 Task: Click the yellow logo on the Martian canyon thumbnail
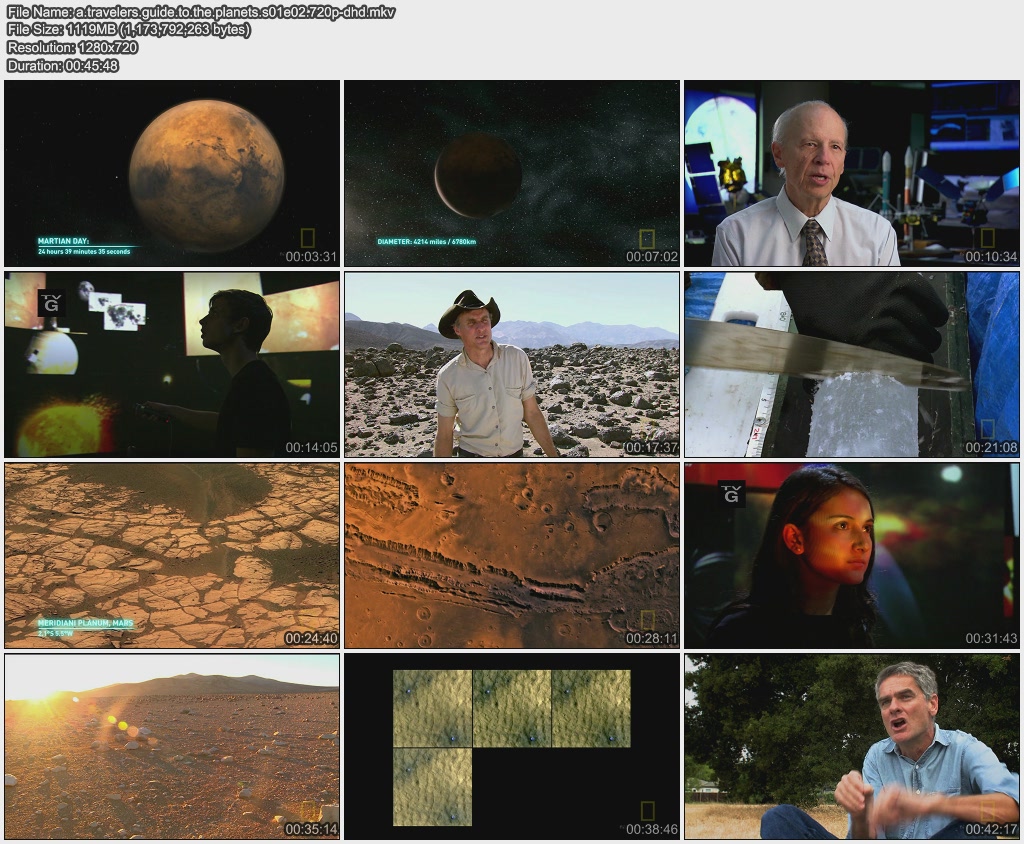(647, 620)
